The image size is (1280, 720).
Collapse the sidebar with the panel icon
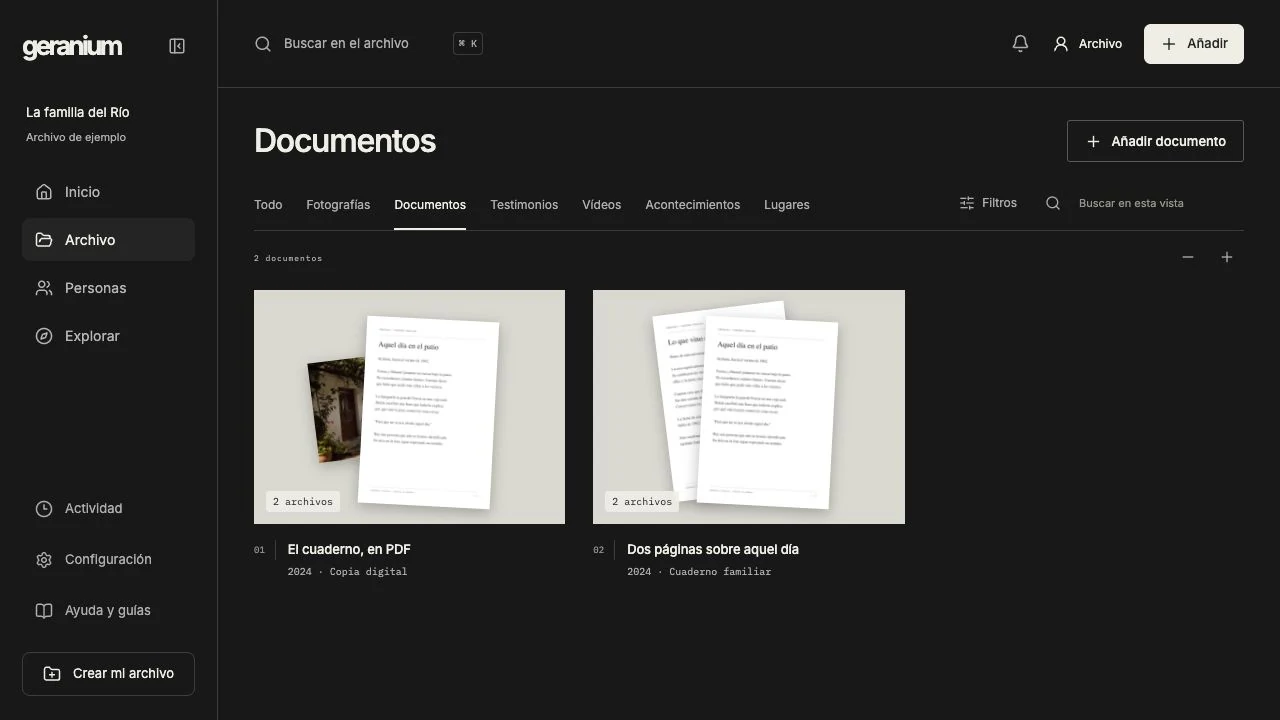click(177, 46)
